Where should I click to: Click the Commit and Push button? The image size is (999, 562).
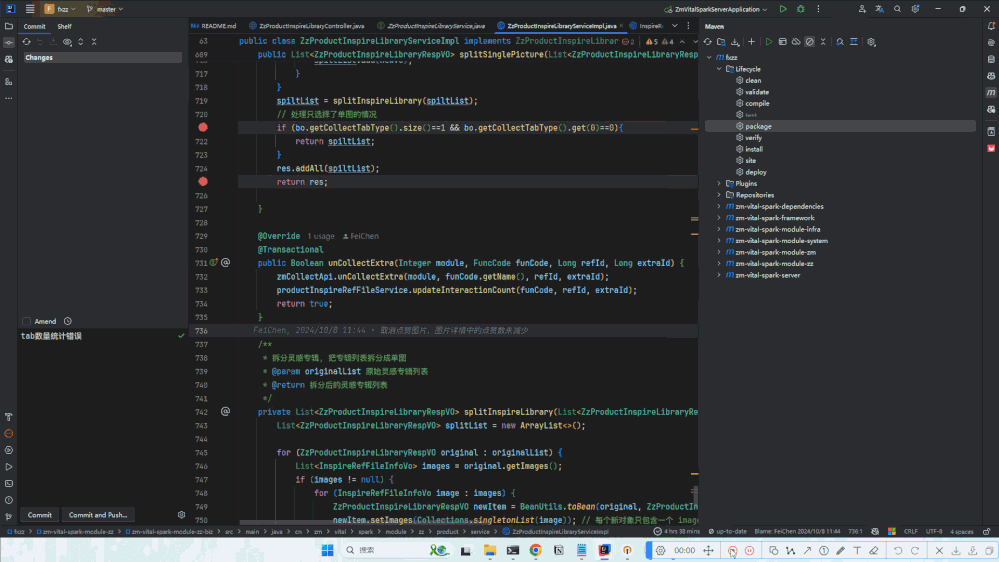click(x=97, y=515)
